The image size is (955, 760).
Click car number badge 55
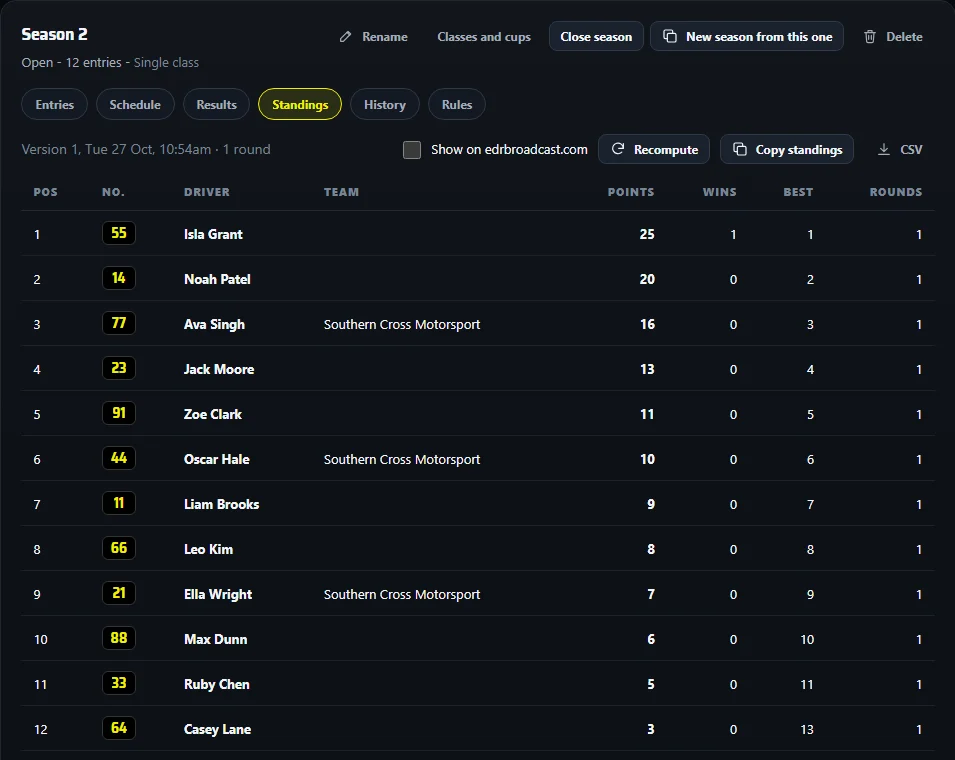(x=119, y=233)
